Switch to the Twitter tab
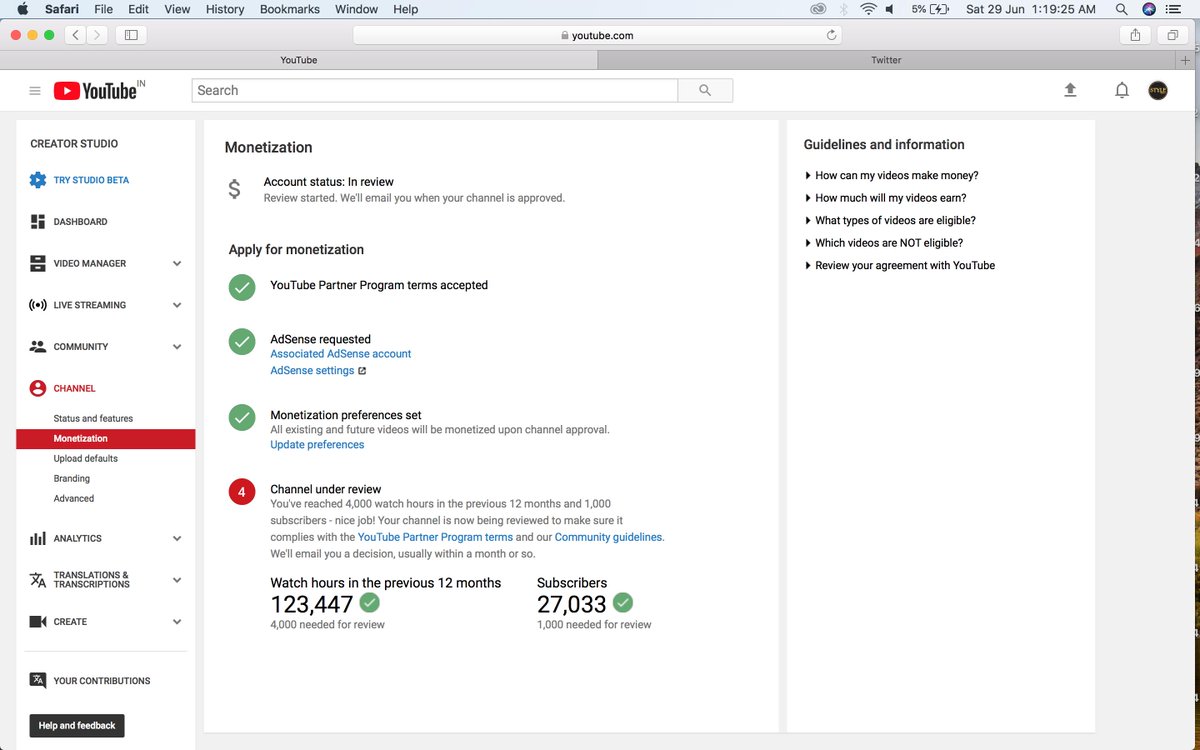The height and width of the screenshot is (750, 1200). click(887, 60)
